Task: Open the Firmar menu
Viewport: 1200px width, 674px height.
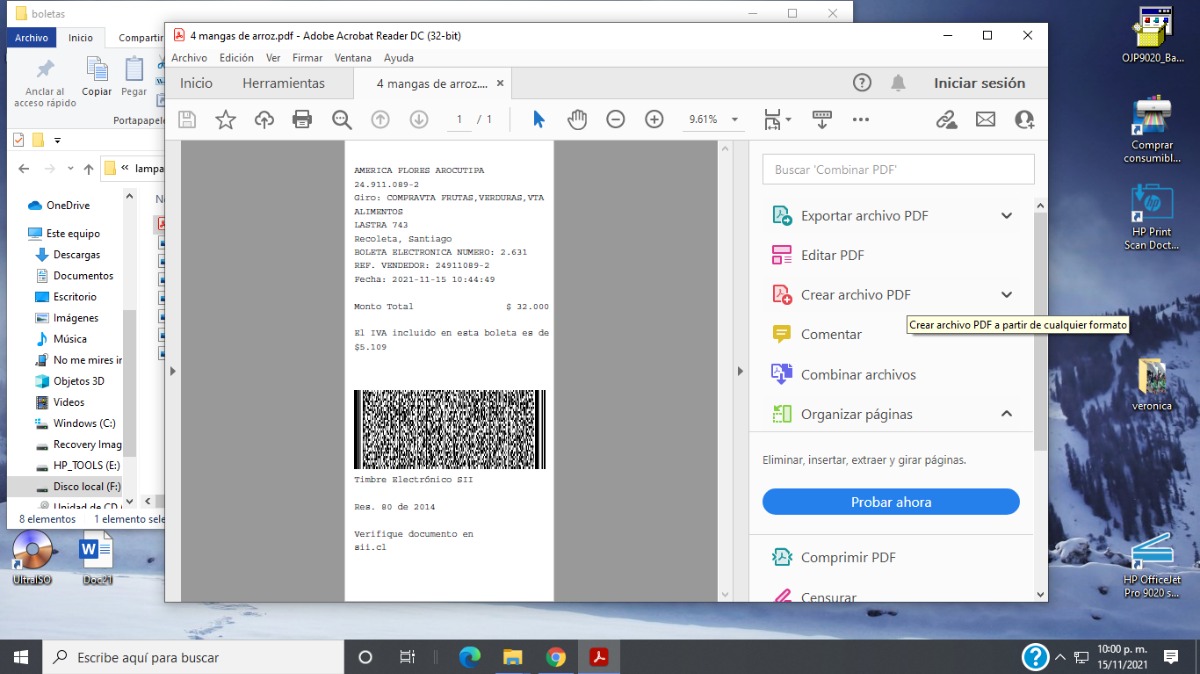Action: tap(308, 58)
